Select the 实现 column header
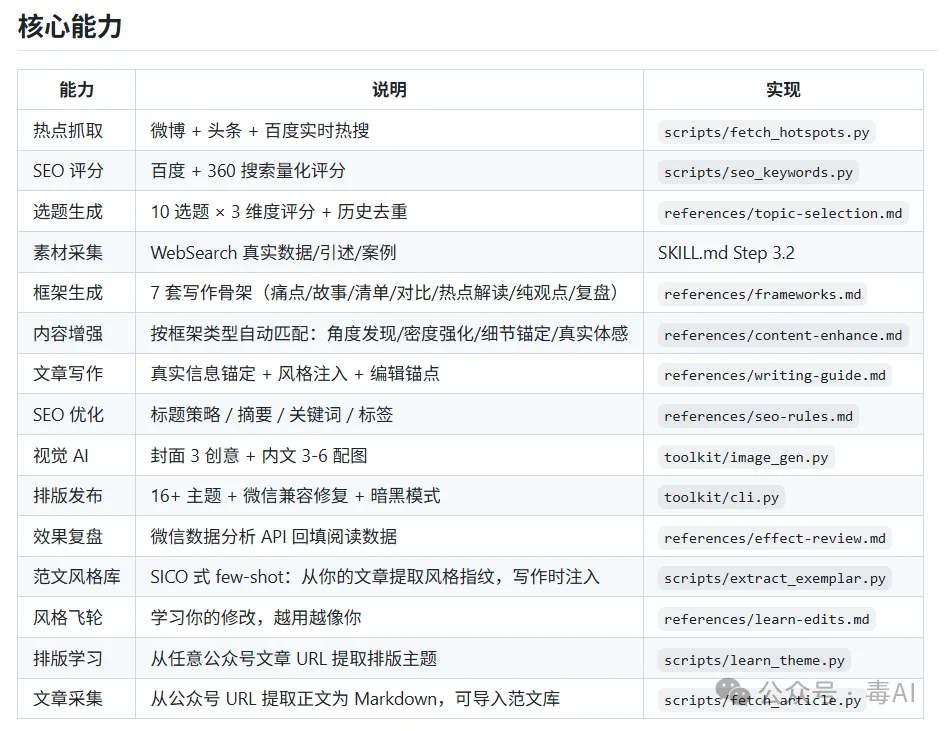Screen dimensions: 946x731 [783, 90]
